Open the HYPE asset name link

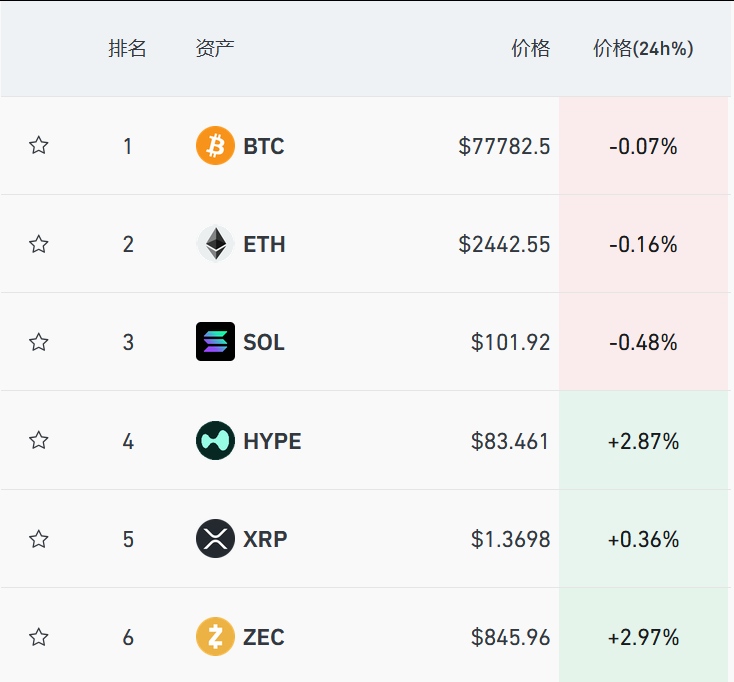coord(272,441)
